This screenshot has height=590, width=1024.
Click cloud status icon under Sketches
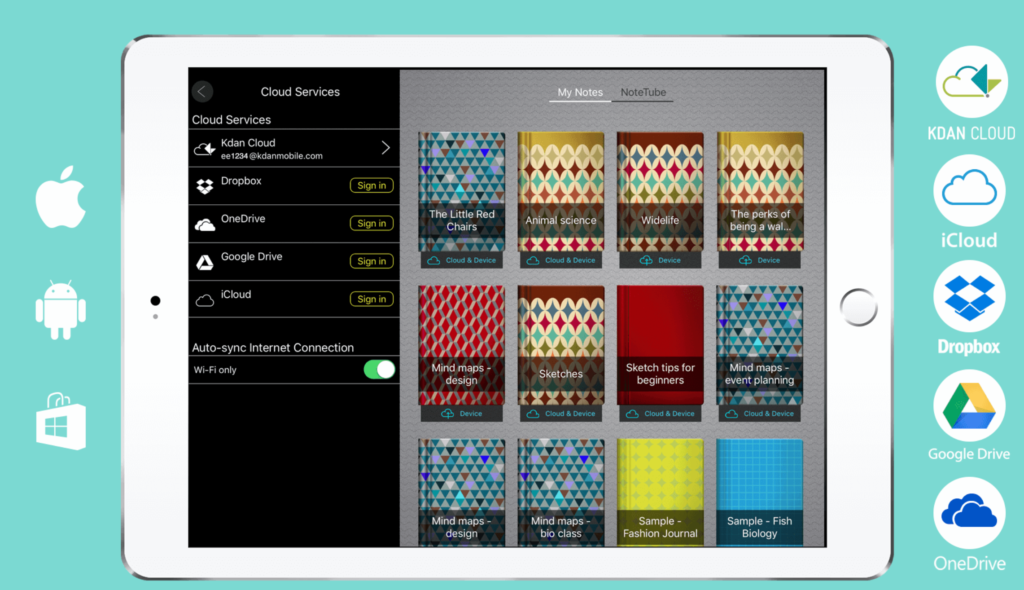[x=533, y=414]
